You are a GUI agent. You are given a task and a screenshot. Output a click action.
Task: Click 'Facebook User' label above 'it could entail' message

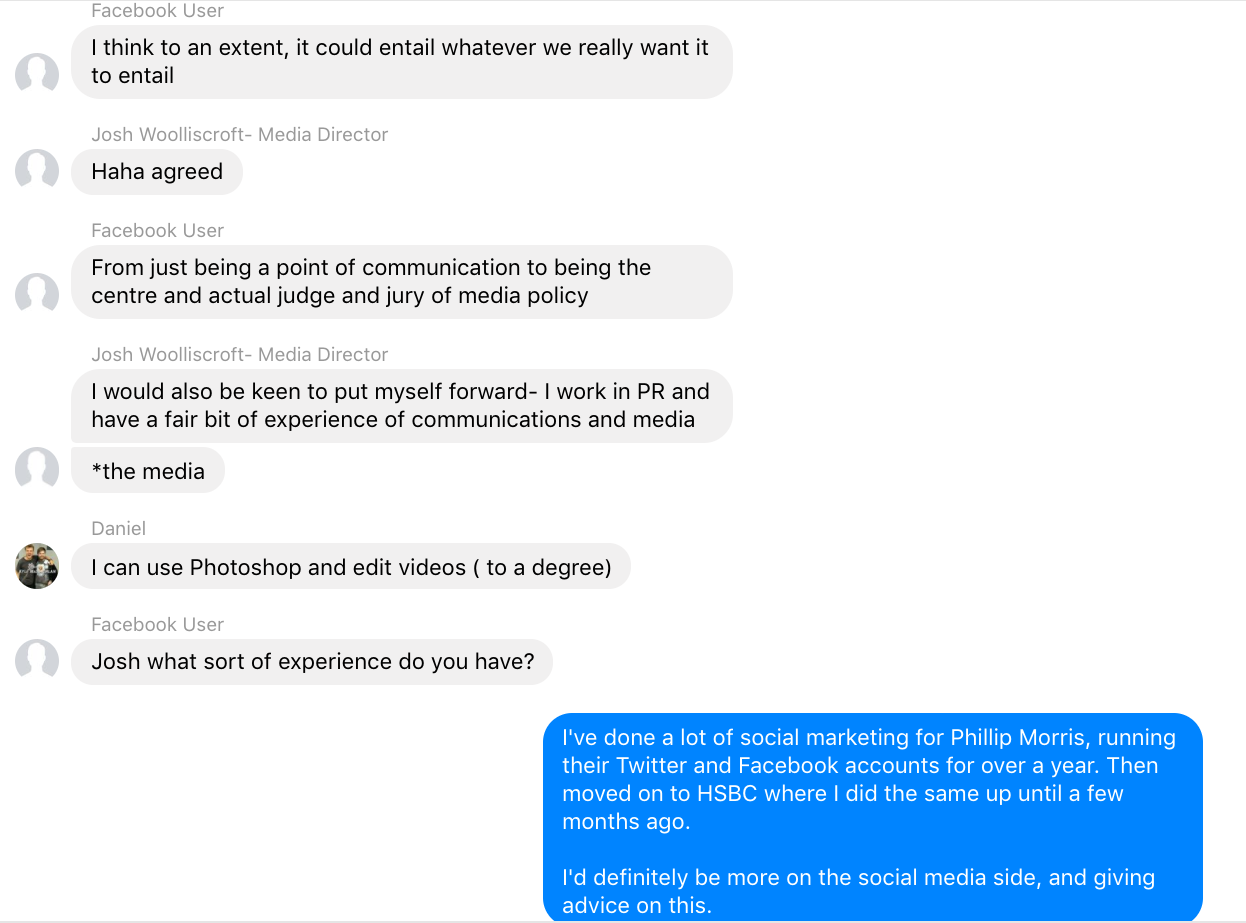click(158, 11)
